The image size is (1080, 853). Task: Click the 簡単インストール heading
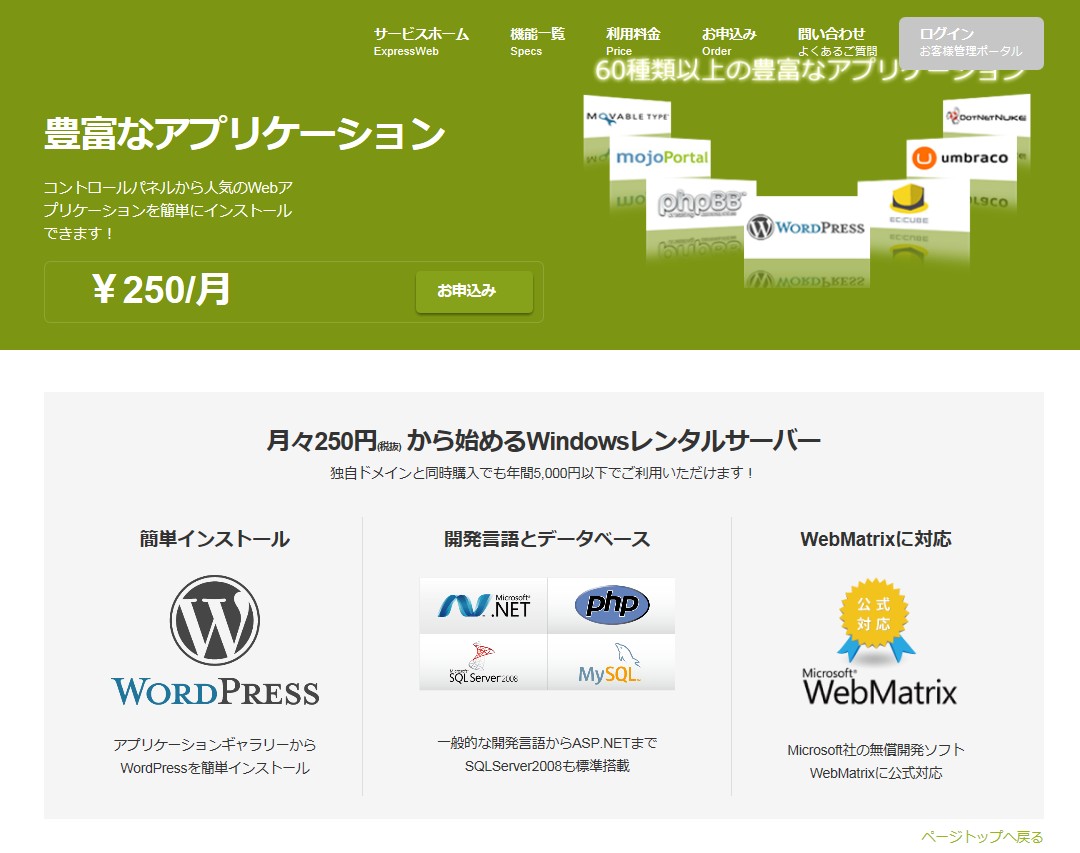pos(215,539)
